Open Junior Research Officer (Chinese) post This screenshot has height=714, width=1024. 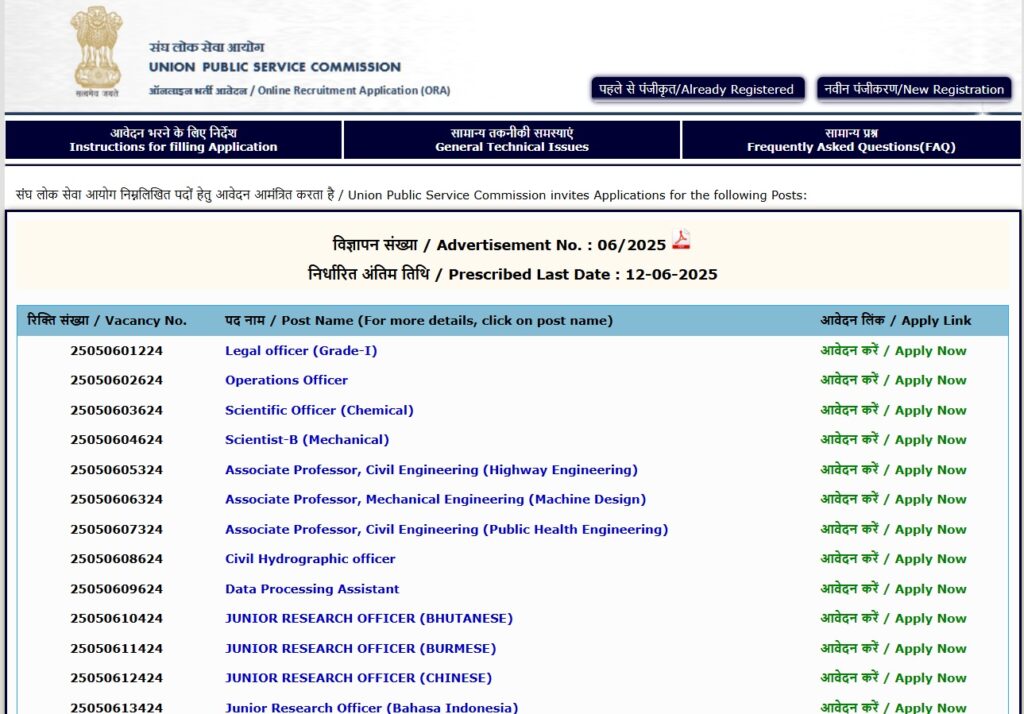coord(359,678)
